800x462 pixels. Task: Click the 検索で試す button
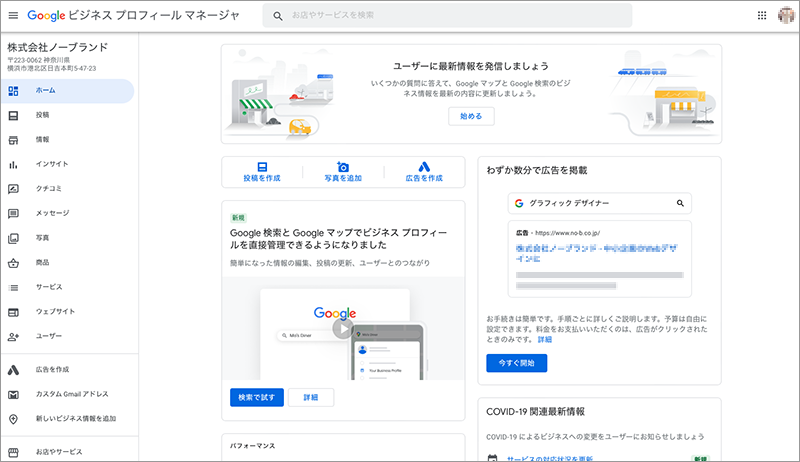pyautogui.click(x=257, y=397)
